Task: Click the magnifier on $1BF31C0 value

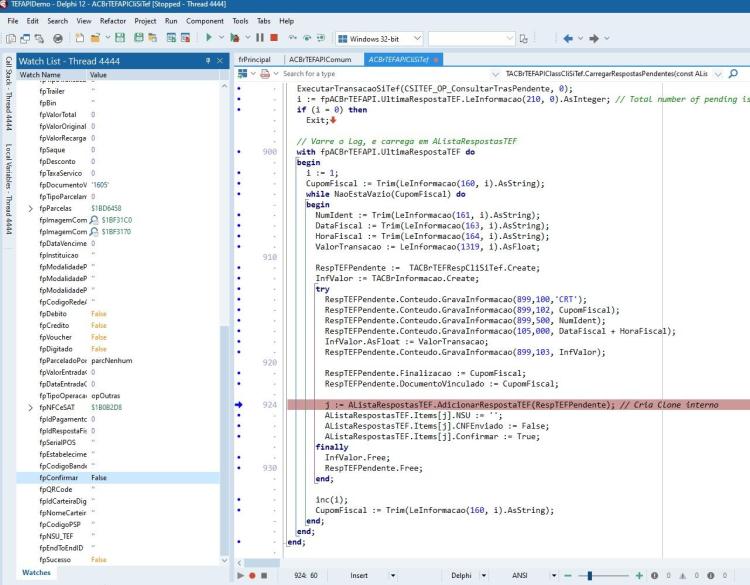Action: tap(94, 220)
